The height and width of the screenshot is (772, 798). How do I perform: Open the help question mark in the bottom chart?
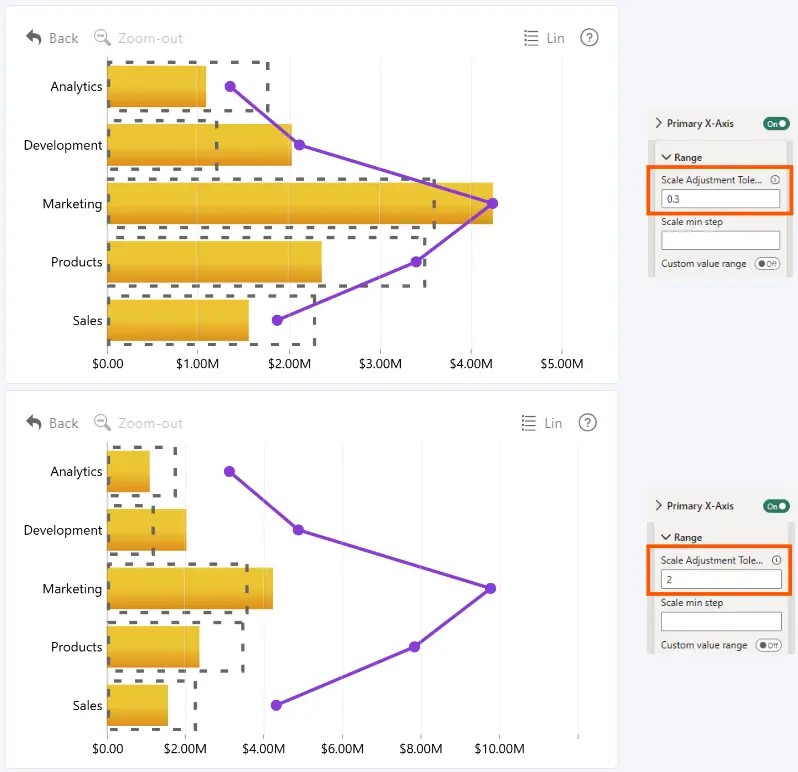(x=587, y=422)
